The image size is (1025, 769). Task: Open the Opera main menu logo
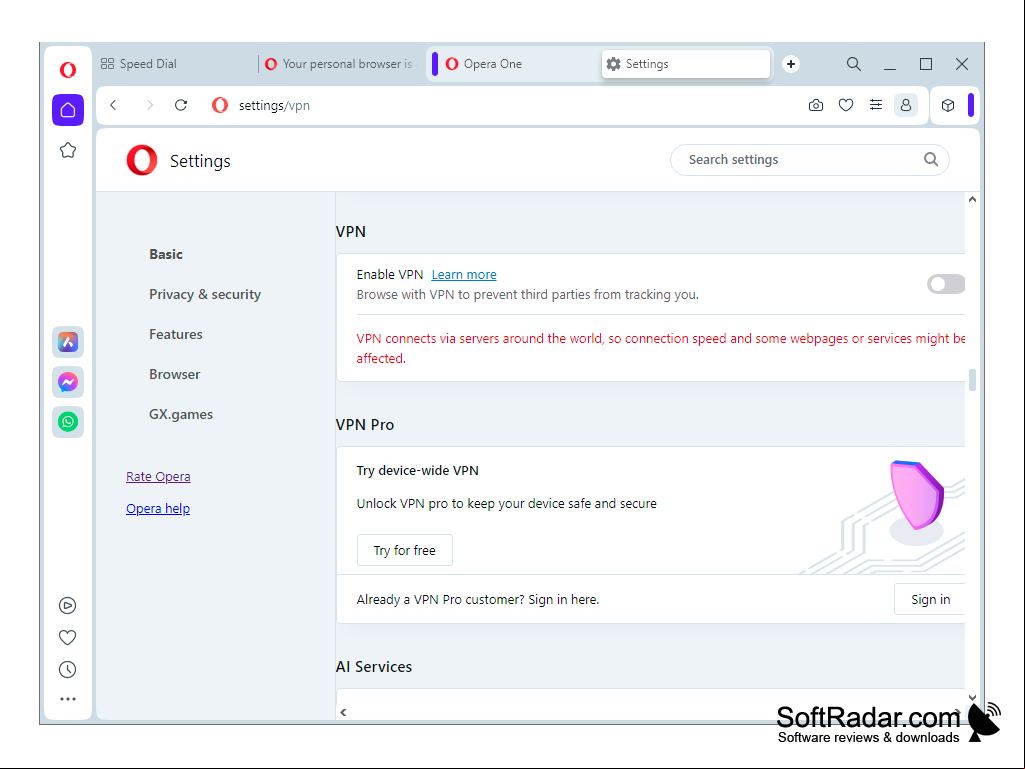(68, 69)
